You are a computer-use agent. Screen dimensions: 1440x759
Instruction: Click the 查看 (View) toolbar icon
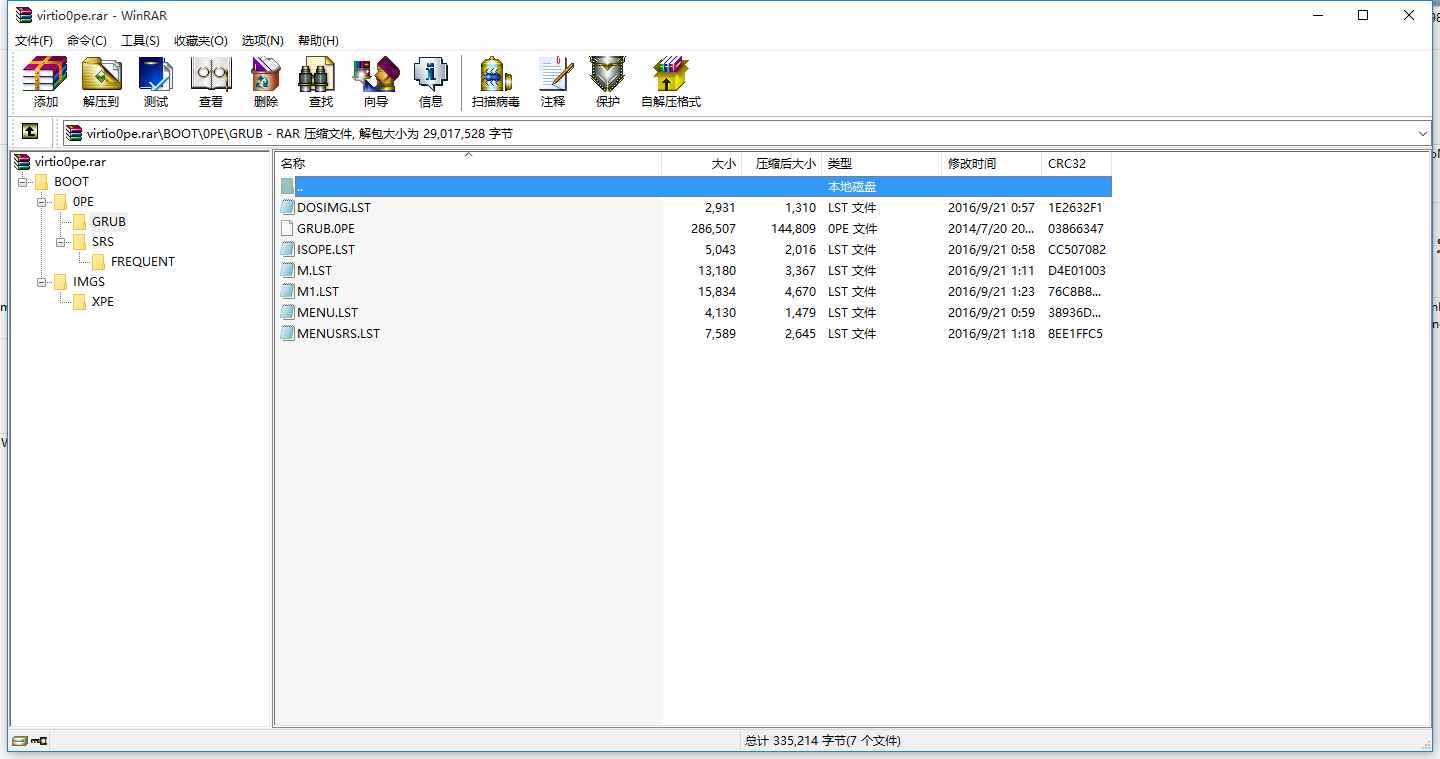[x=211, y=75]
